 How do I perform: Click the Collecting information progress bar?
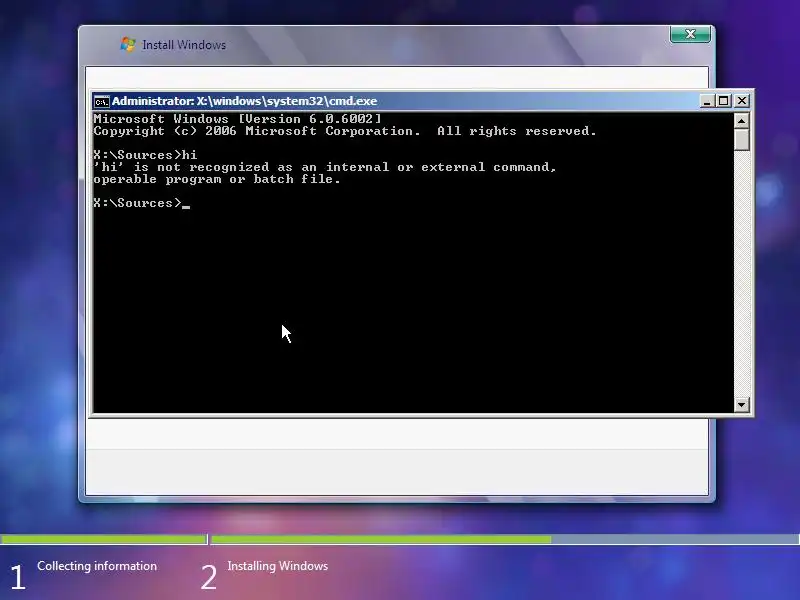click(x=103, y=539)
